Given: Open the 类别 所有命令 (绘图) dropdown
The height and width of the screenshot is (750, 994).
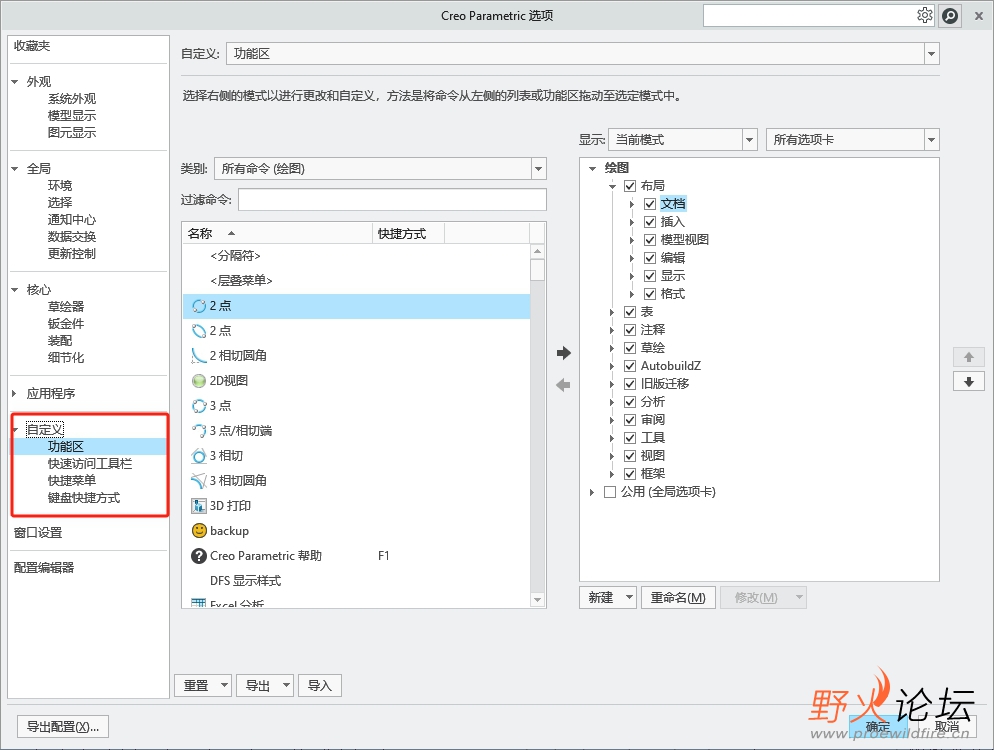Looking at the screenshot, I should click(x=538, y=169).
